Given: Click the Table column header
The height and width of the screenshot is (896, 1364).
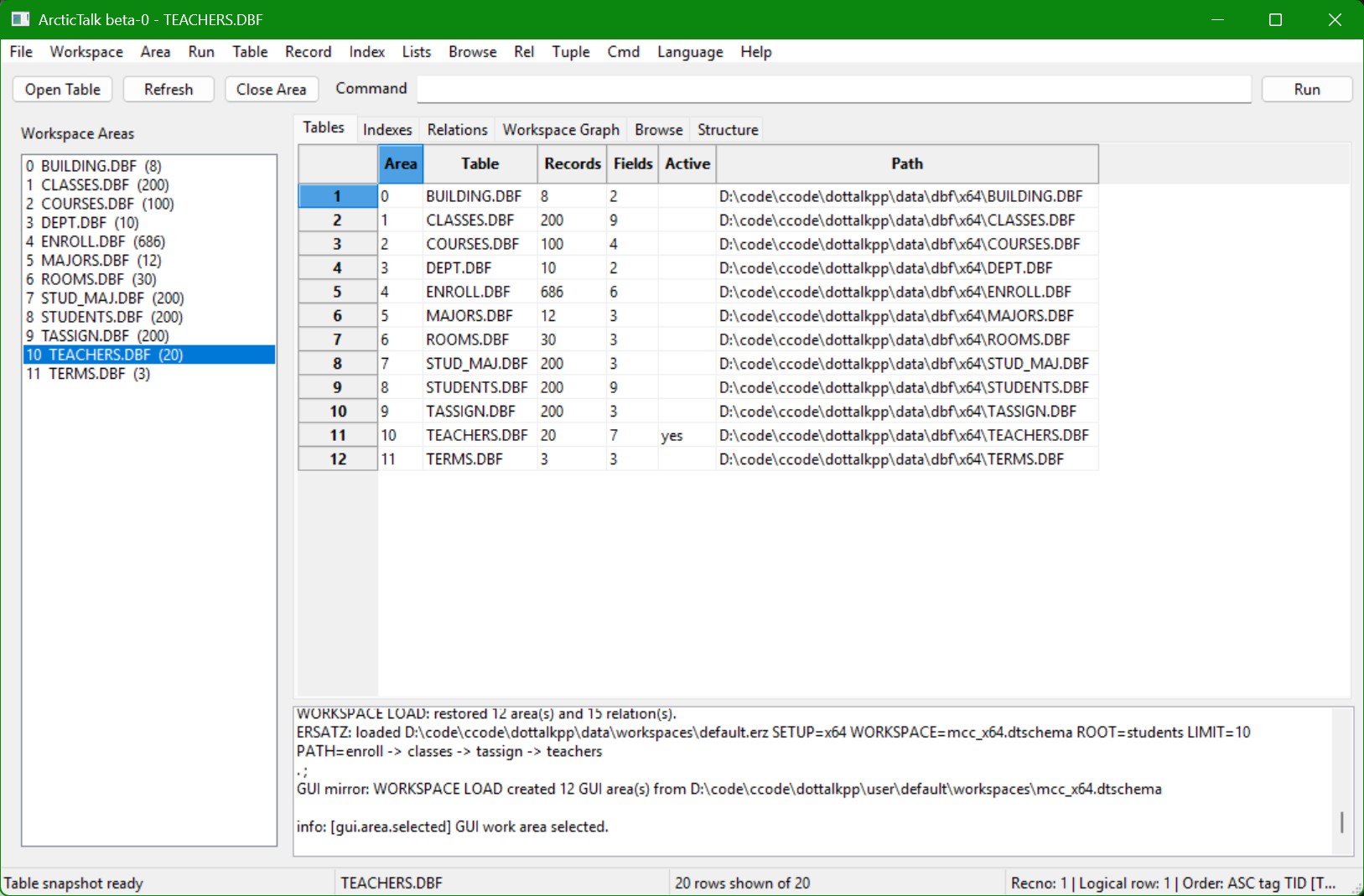Looking at the screenshot, I should click(480, 164).
